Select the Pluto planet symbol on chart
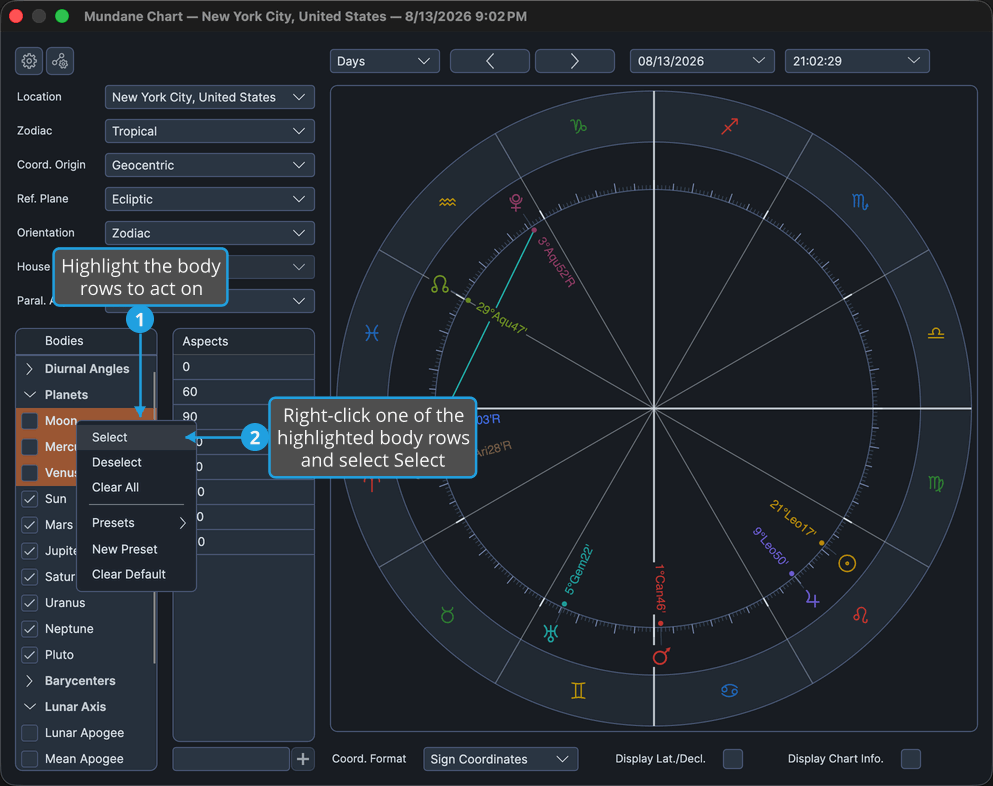Viewport: 993px width, 786px height. (x=516, y=202)
